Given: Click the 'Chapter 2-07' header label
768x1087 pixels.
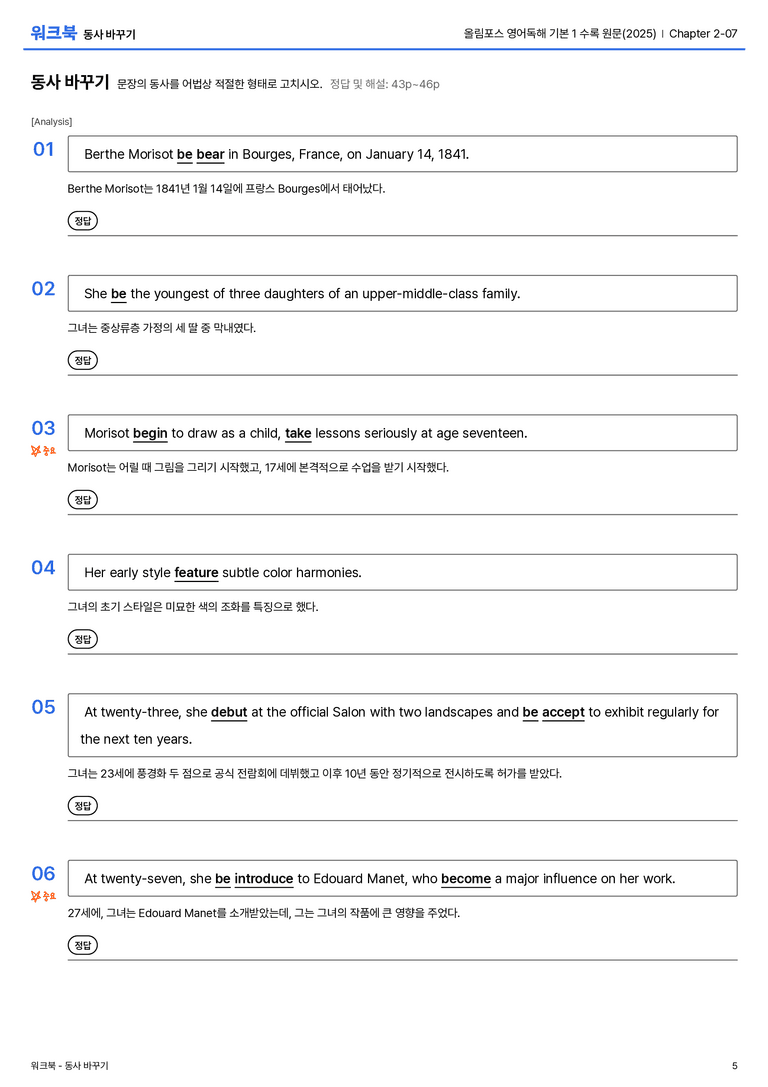Looking at the screenshot, I should point(703,33).
